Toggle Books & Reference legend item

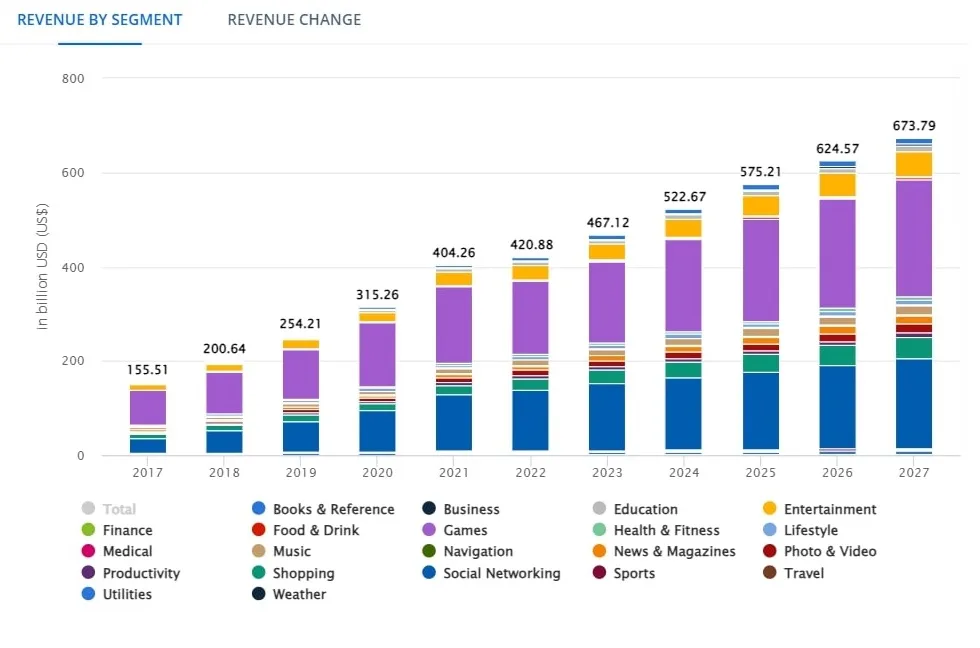tap(323, 509)
